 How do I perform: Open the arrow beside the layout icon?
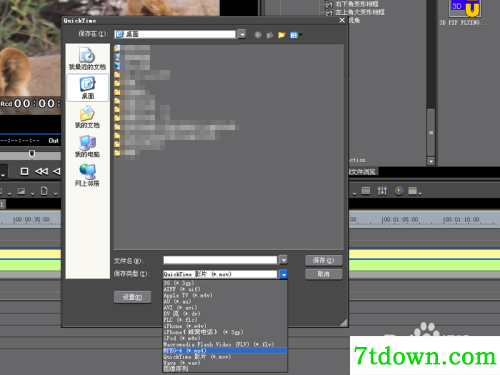tap(421, 193)
